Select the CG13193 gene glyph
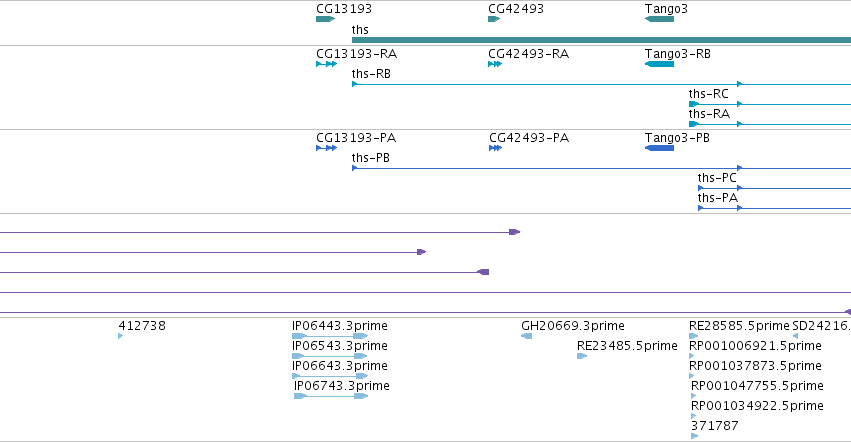Viewport: 851px width, 442px height. coord(326,19)
